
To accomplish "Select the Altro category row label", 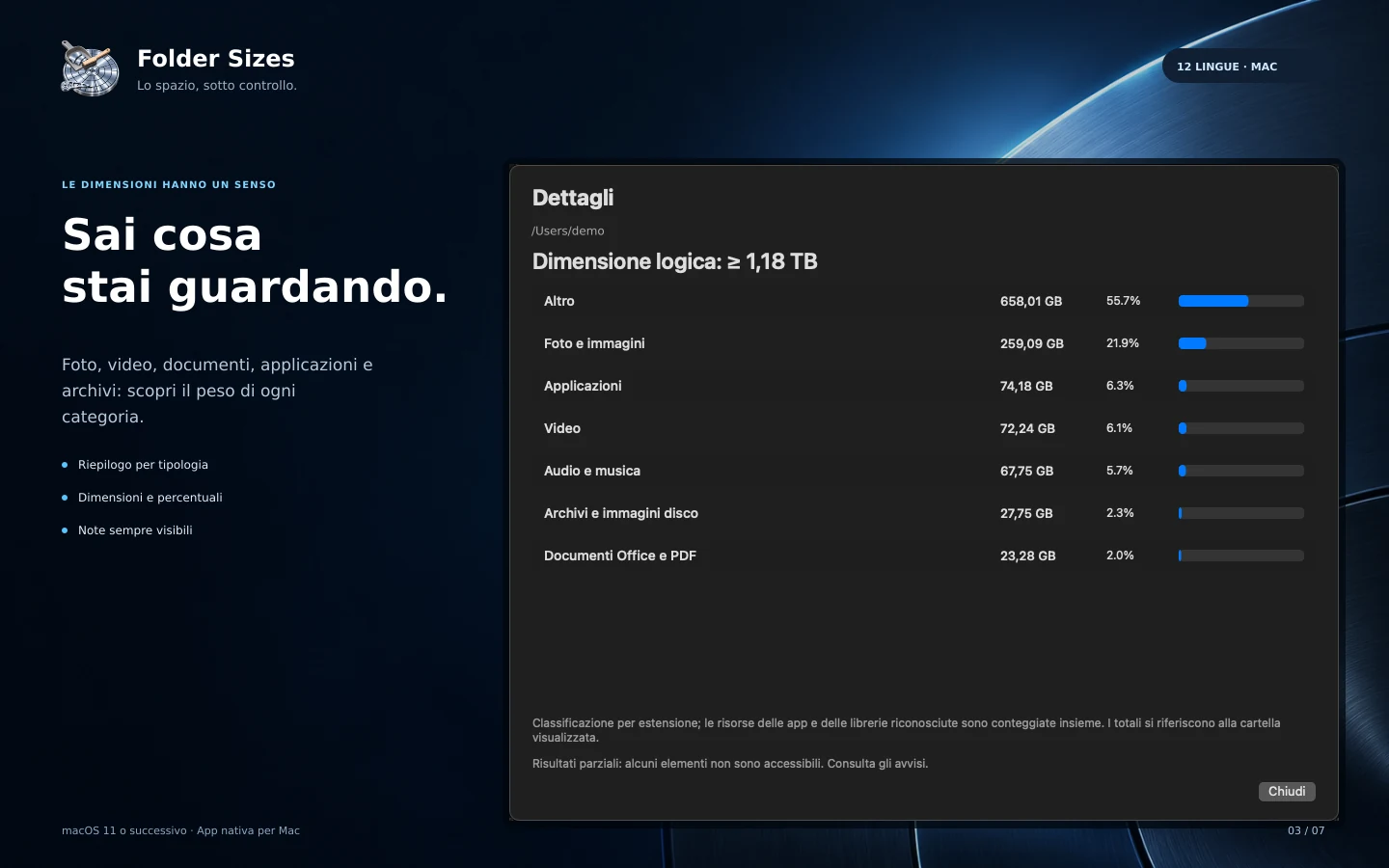I will pos(559,301).
